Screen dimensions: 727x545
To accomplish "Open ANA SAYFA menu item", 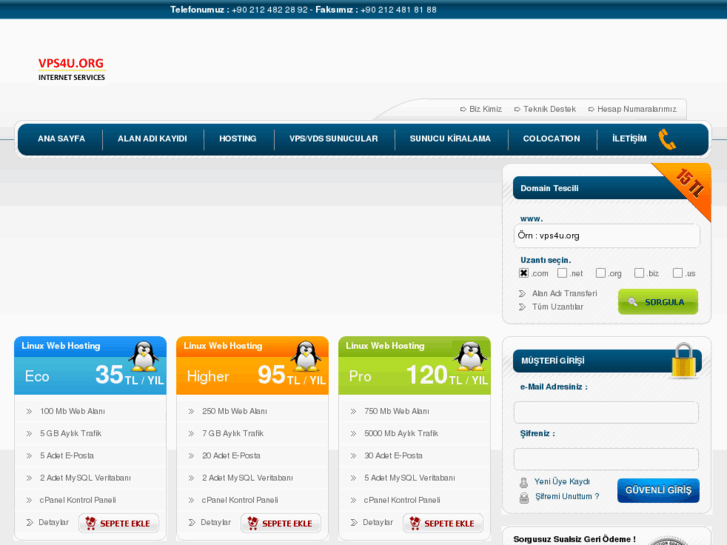I will pos(61,139).
